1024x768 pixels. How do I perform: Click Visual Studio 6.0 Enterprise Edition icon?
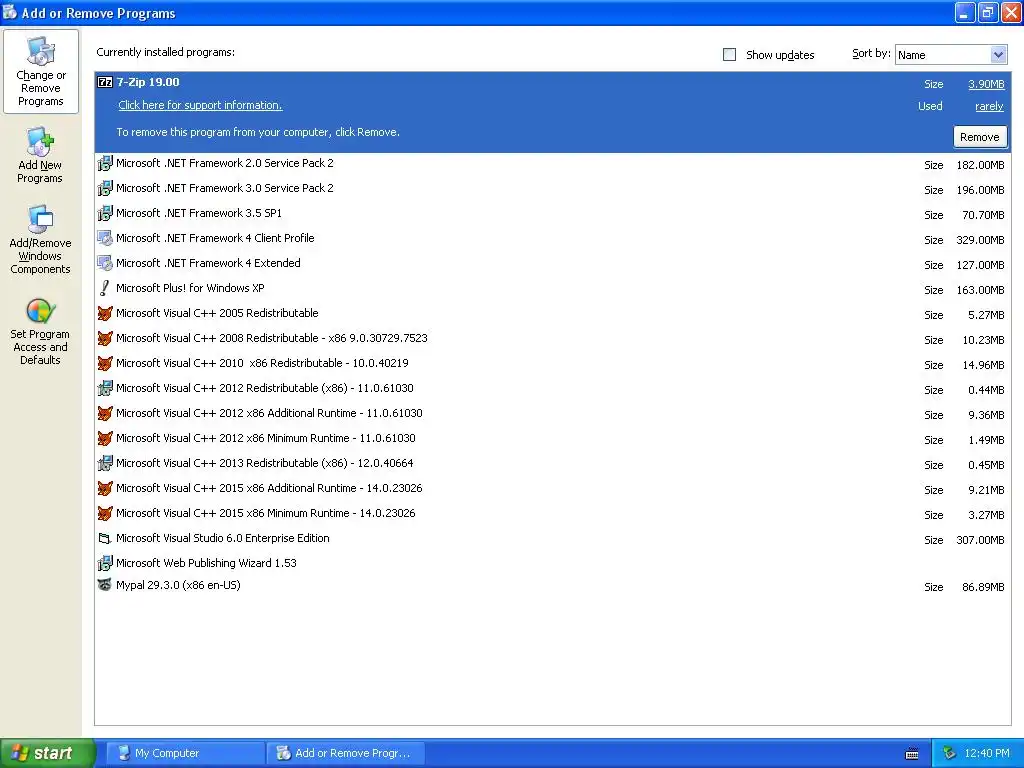point(104,539)
